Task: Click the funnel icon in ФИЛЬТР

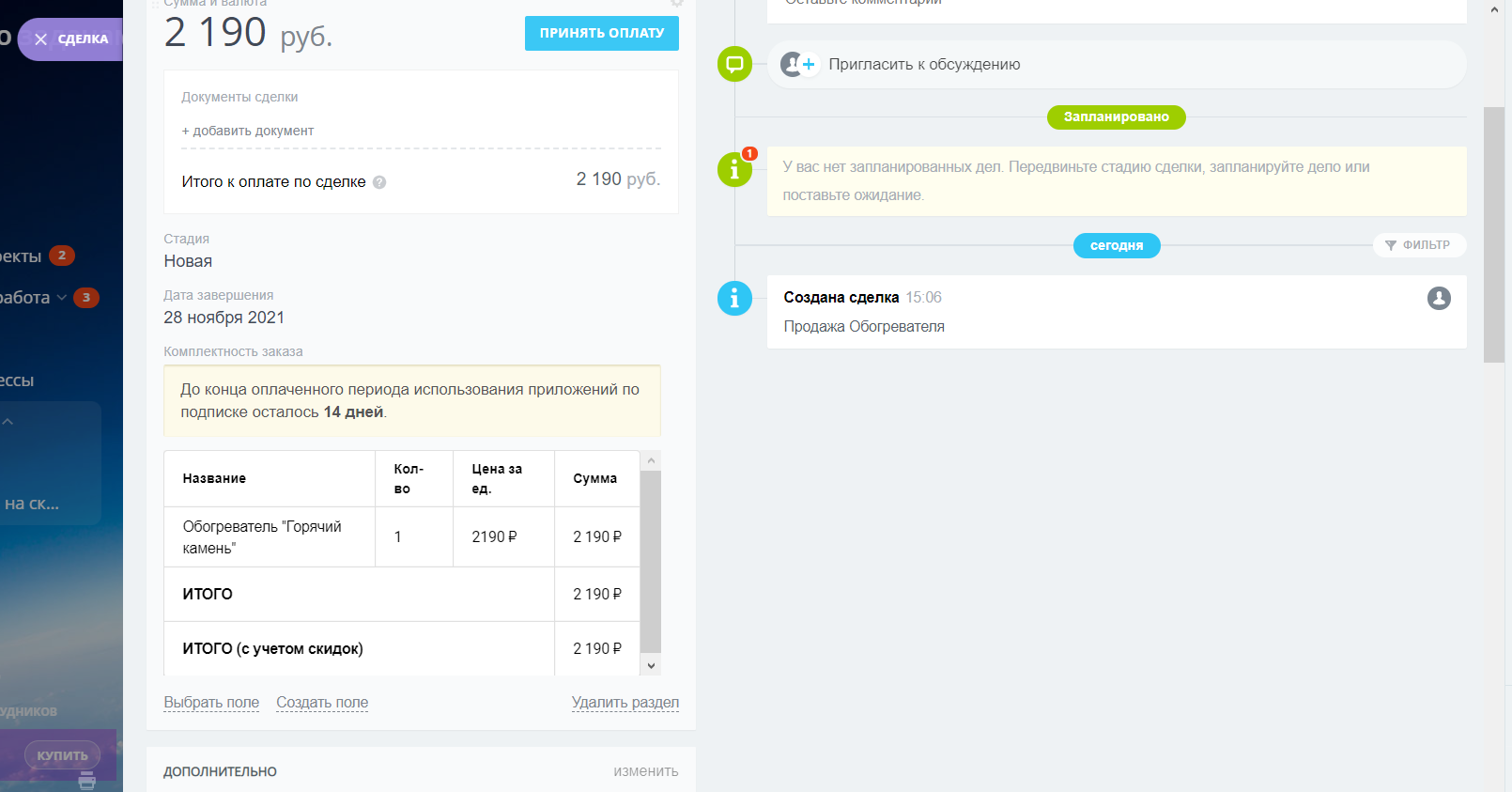Action: (1391, 245)
